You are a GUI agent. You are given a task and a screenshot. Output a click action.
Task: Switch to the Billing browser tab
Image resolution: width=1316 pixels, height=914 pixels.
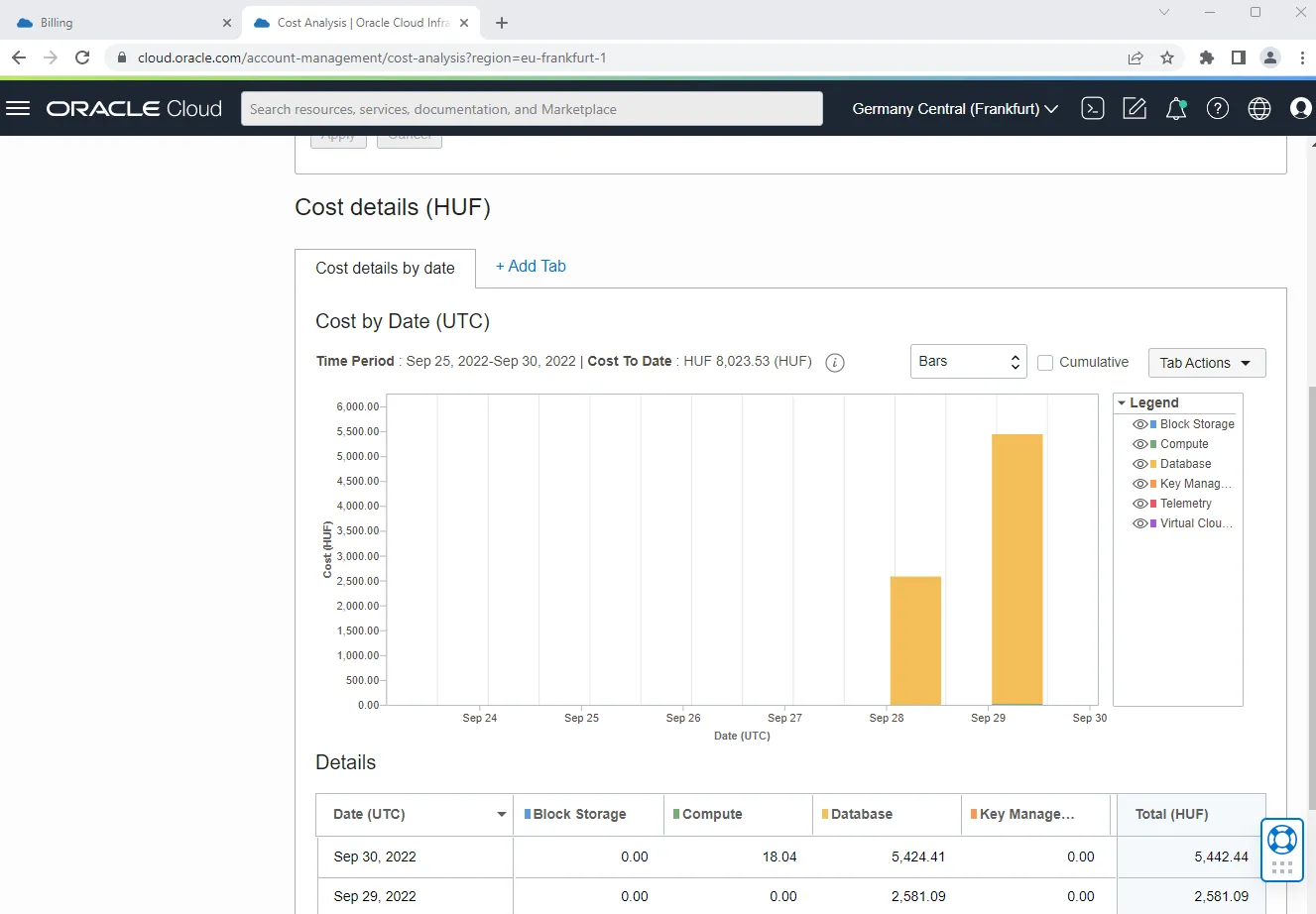pos(123,22)
